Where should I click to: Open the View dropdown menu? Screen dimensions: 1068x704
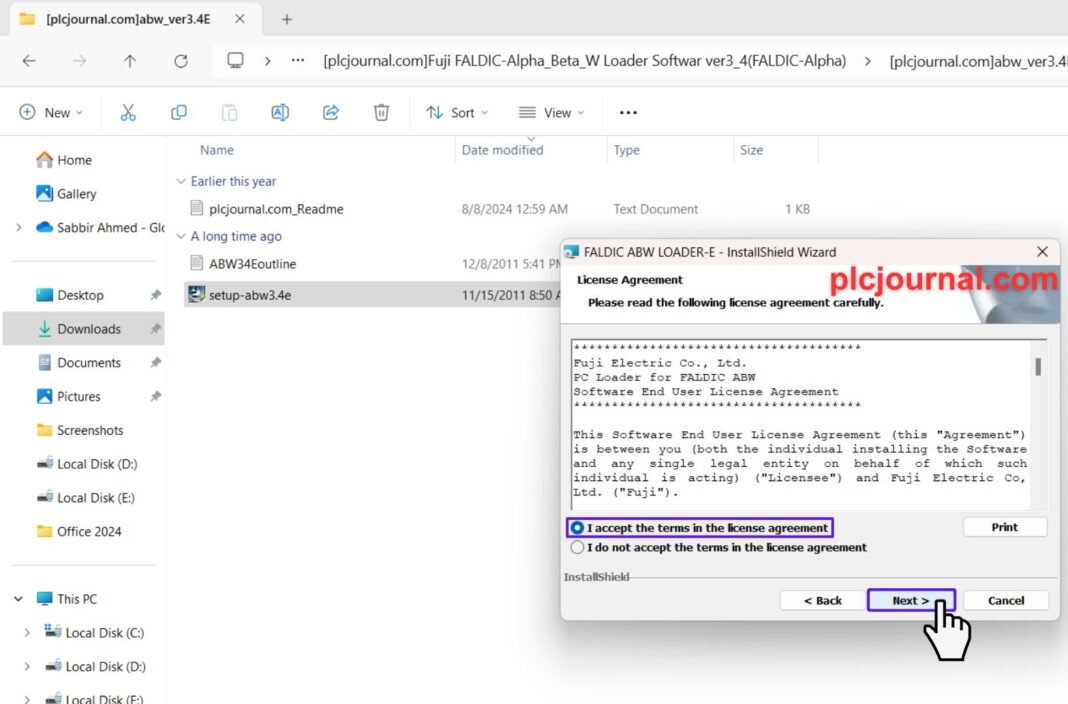pos(552,112)
